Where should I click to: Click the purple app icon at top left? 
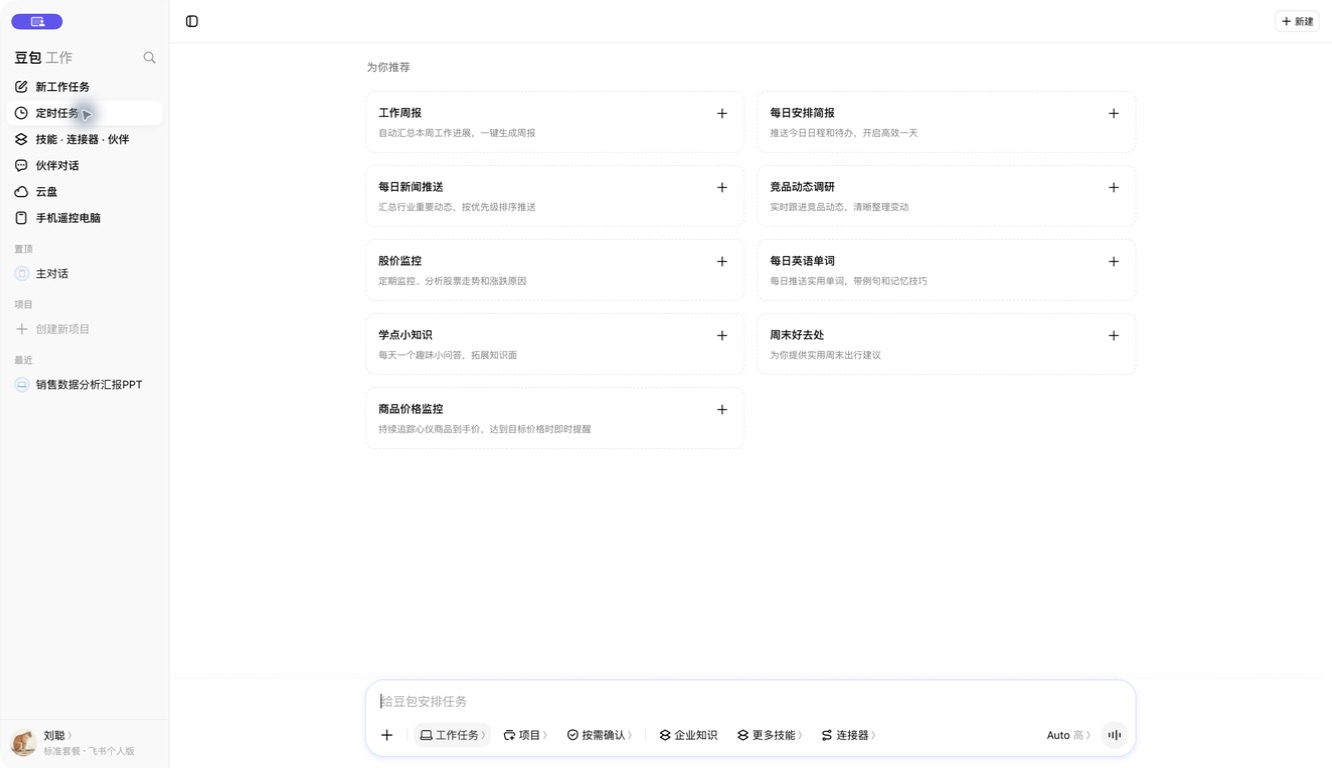click(37, 22)
